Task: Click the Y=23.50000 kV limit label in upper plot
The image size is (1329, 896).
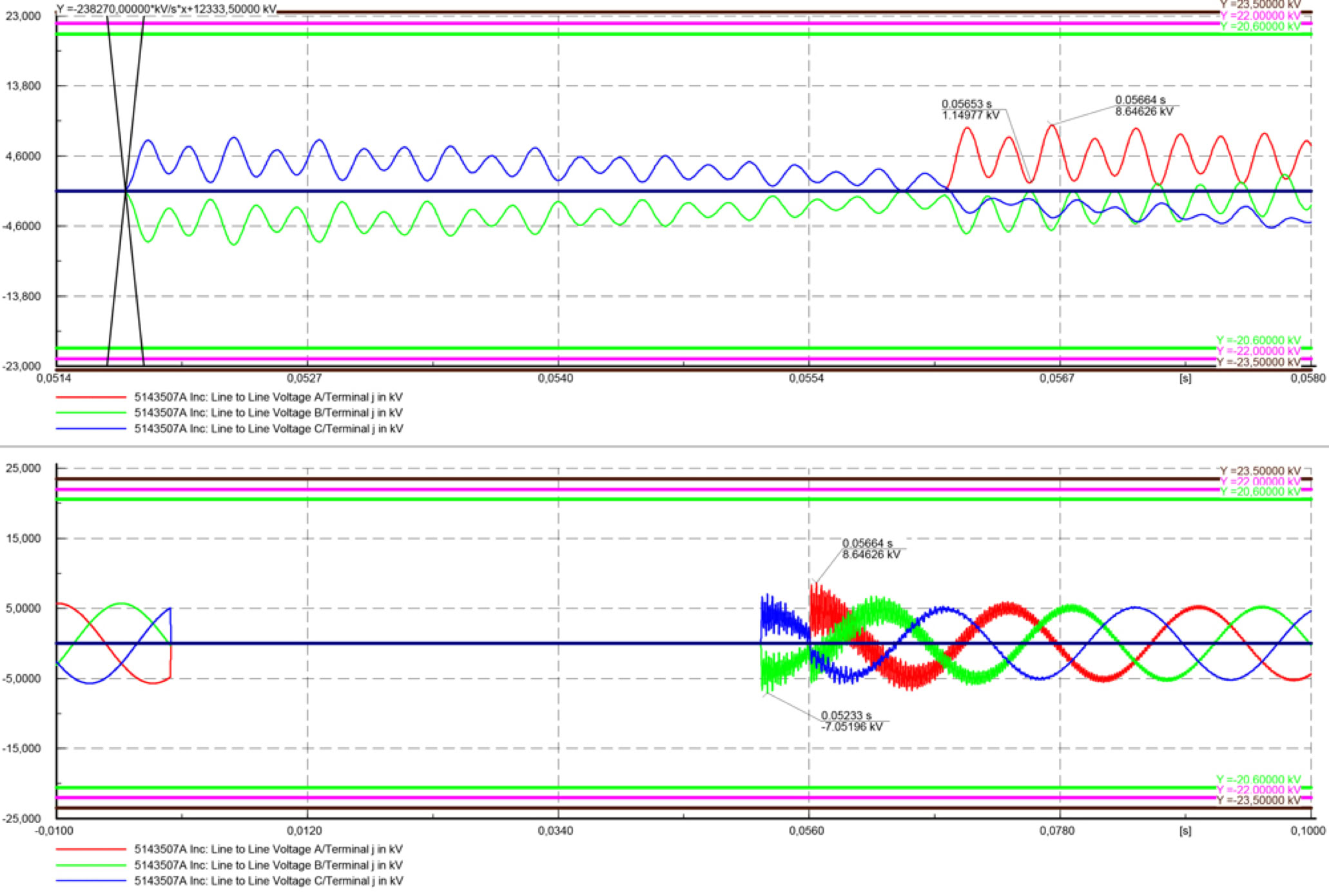Action: (x=1260, y=5)
